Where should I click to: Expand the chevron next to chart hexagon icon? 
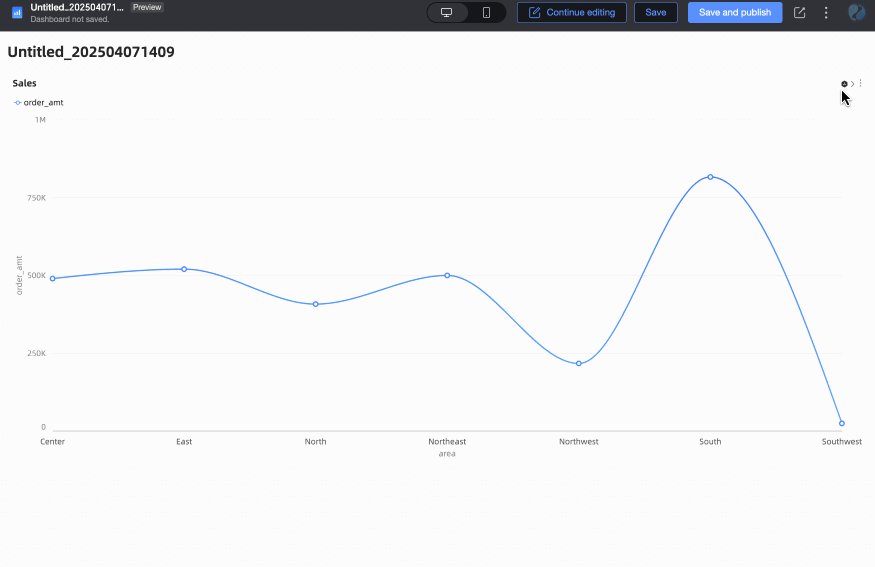tap(852, 84)
